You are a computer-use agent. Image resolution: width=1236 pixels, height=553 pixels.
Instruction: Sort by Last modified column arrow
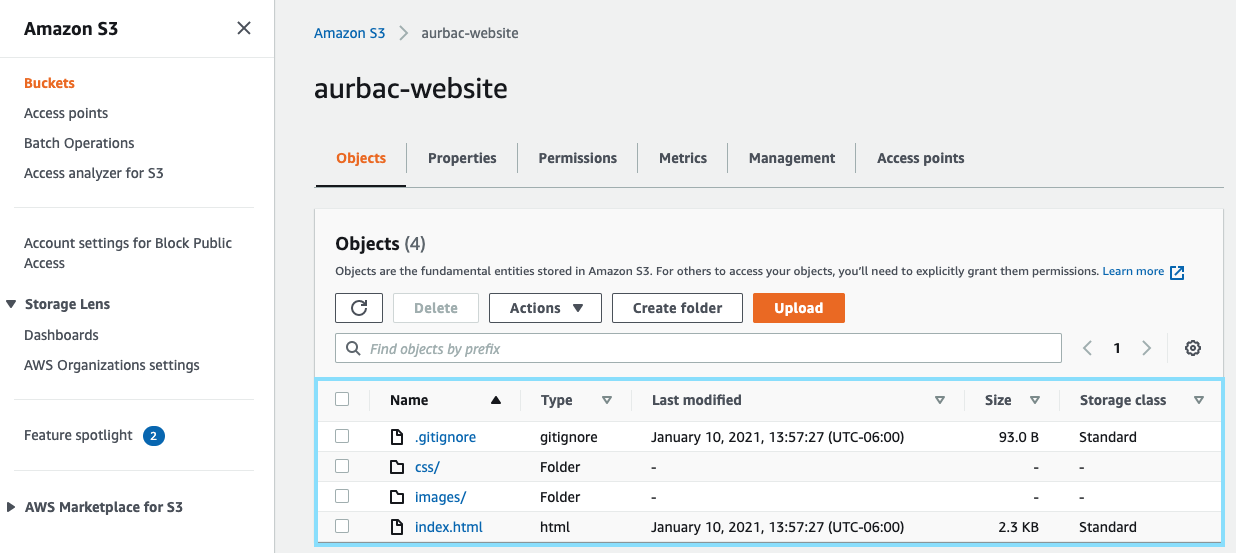point(939,400)
